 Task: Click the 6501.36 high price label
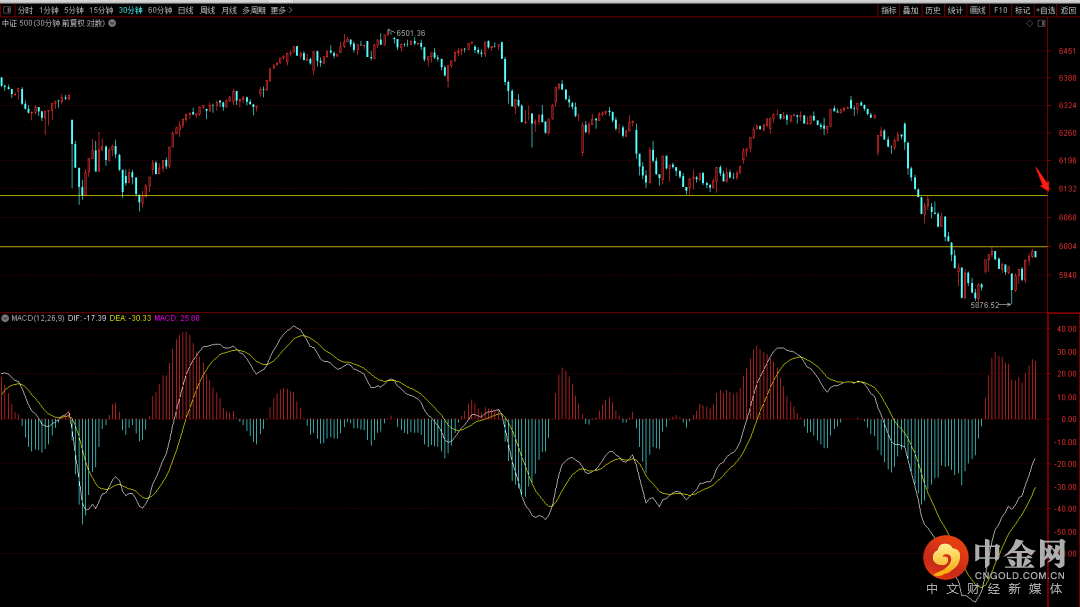[411, 33]
